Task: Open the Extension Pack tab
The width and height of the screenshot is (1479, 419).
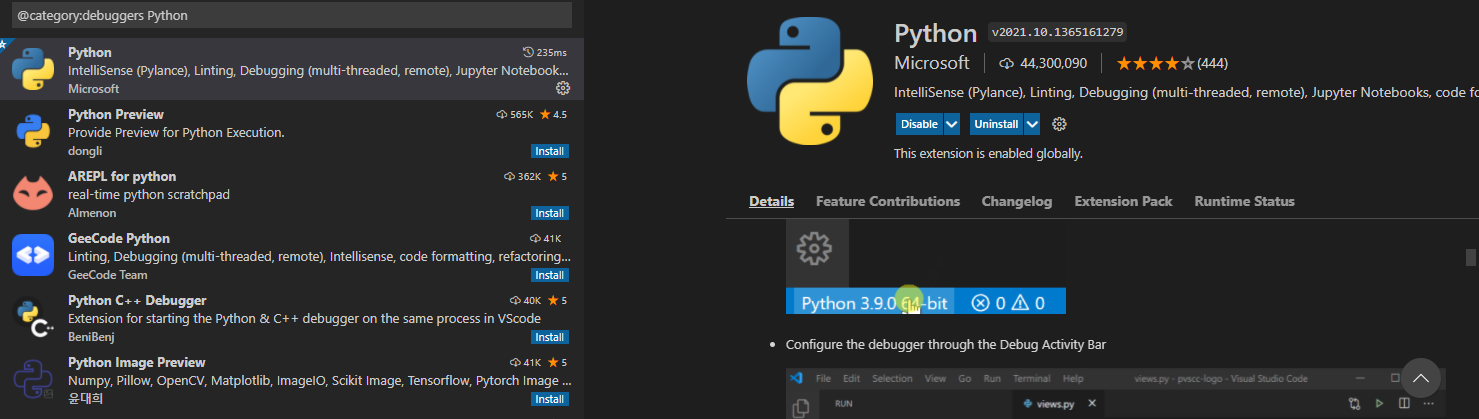Action: pos(1123,201)
